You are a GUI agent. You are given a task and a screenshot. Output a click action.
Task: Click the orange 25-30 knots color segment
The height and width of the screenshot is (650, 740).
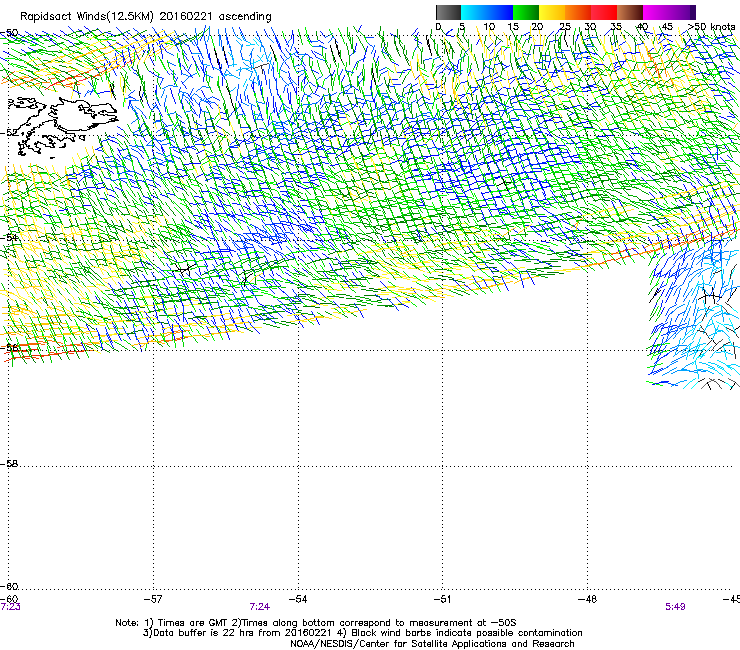click(578, 12)
